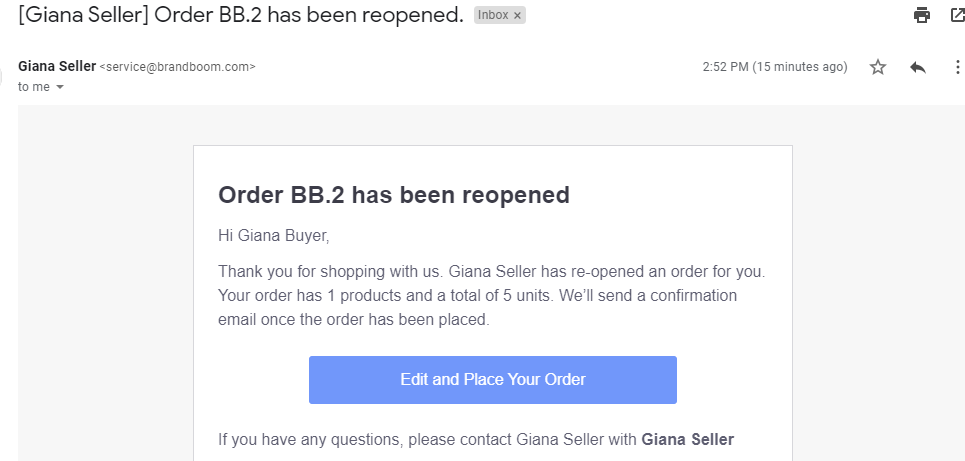Click 'Order BB.2 has been reopened' bold heading

(x=394, y=195)
